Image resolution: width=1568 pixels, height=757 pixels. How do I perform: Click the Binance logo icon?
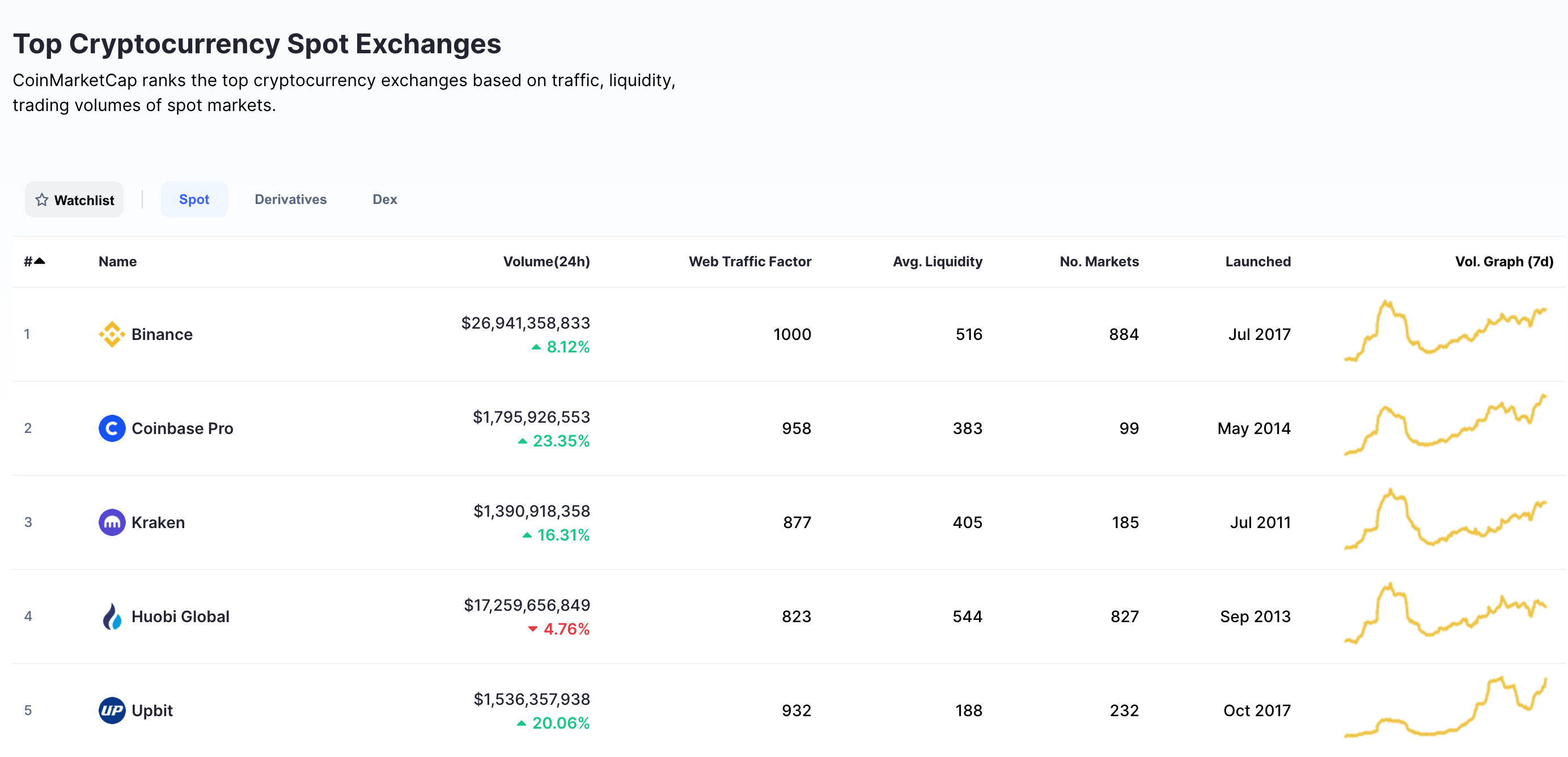pyautogui.click(x=111, y=334)
